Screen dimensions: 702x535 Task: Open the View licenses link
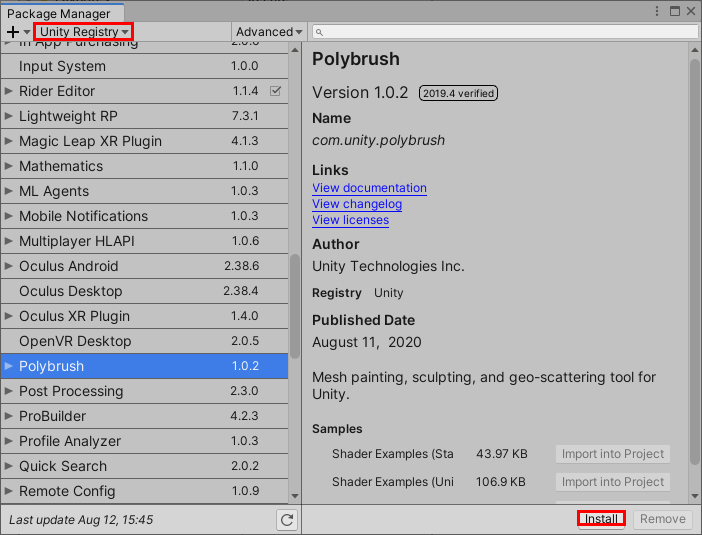pos(350,220)
